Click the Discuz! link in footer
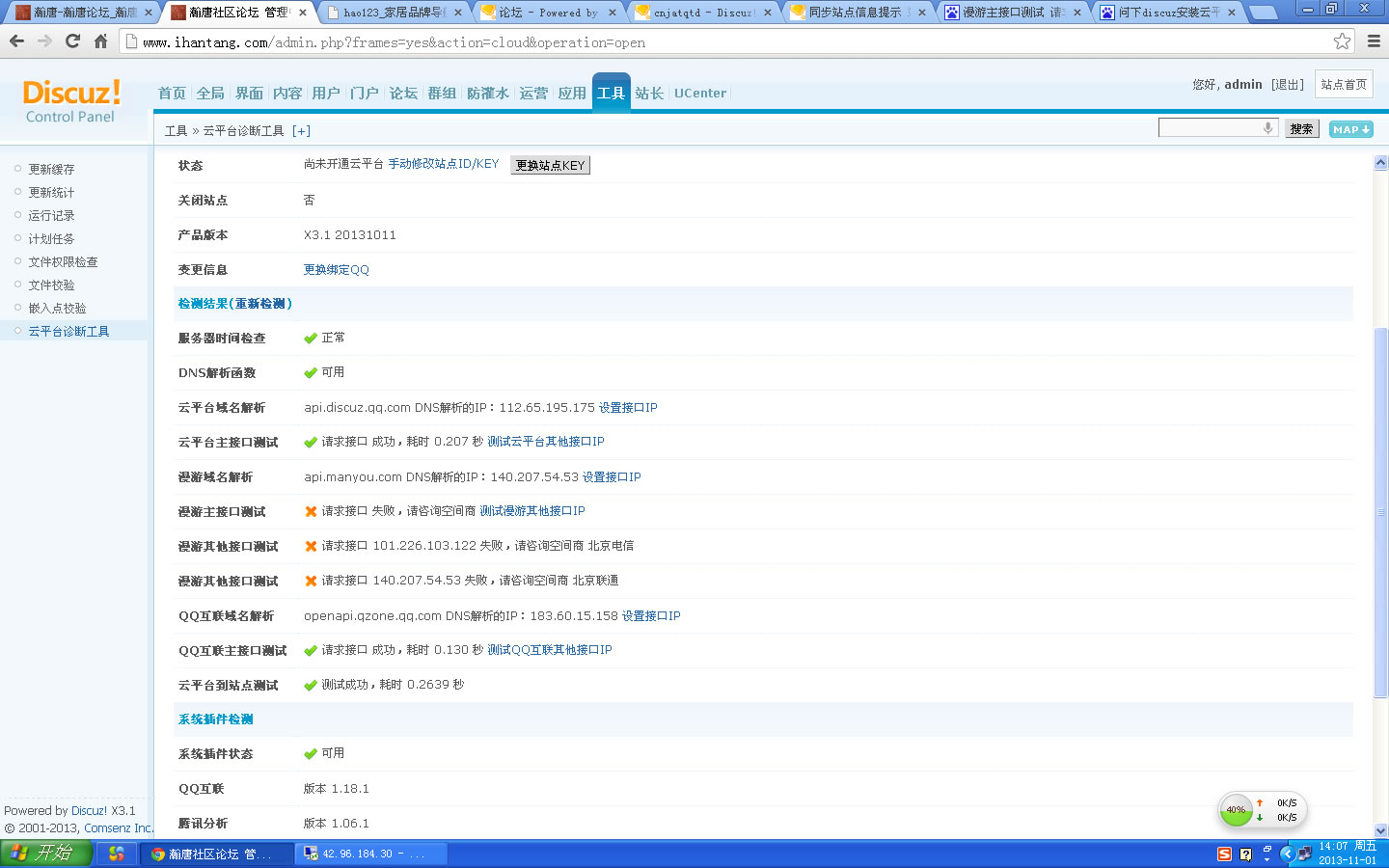Viewport: 1389px width, 868px height. [89, 811]
